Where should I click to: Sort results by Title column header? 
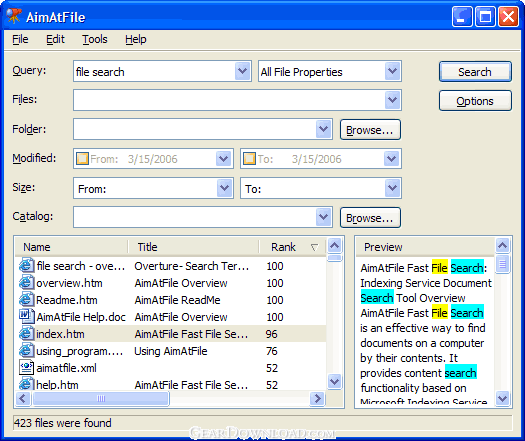tap(194, 247)
